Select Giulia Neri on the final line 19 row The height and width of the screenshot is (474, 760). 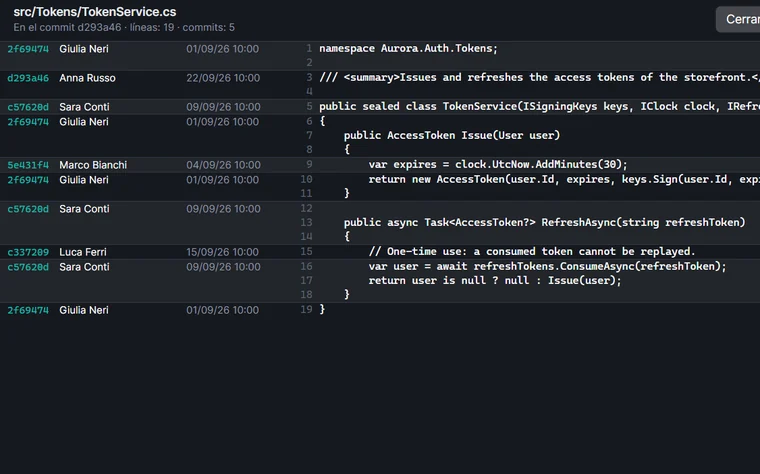pos(84,311)
